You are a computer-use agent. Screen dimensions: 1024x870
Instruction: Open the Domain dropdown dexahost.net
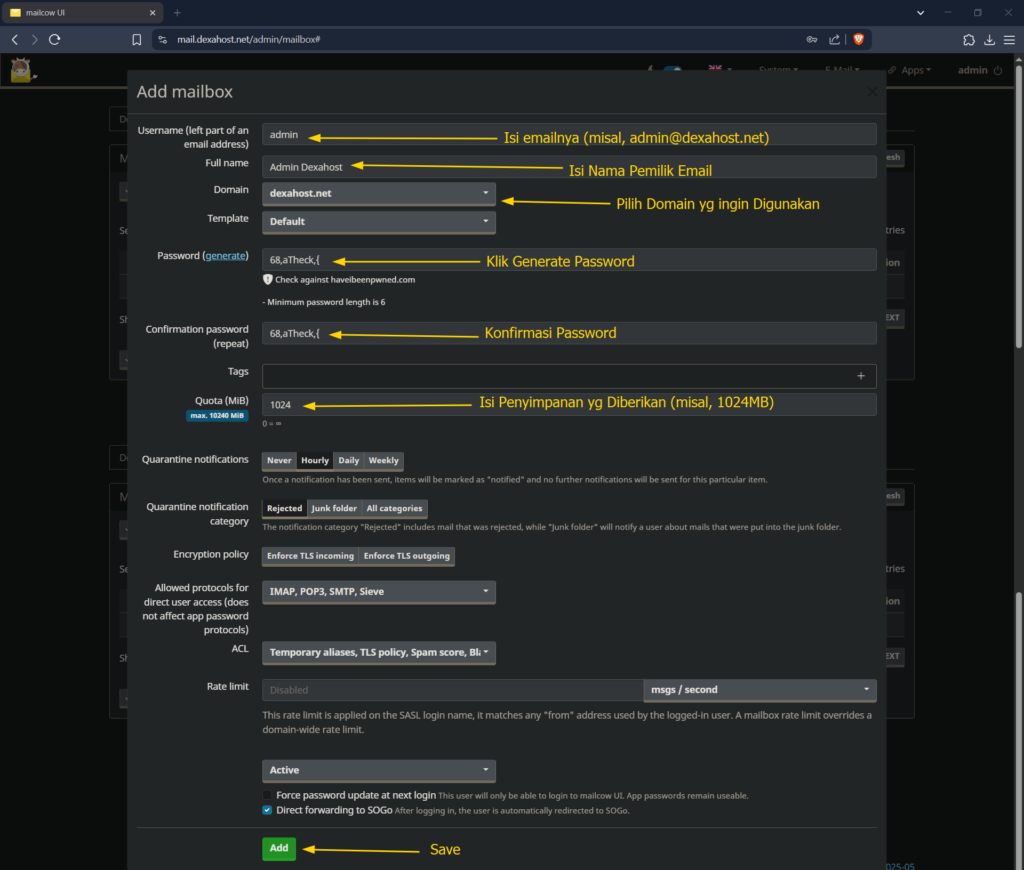click(379, 193)
